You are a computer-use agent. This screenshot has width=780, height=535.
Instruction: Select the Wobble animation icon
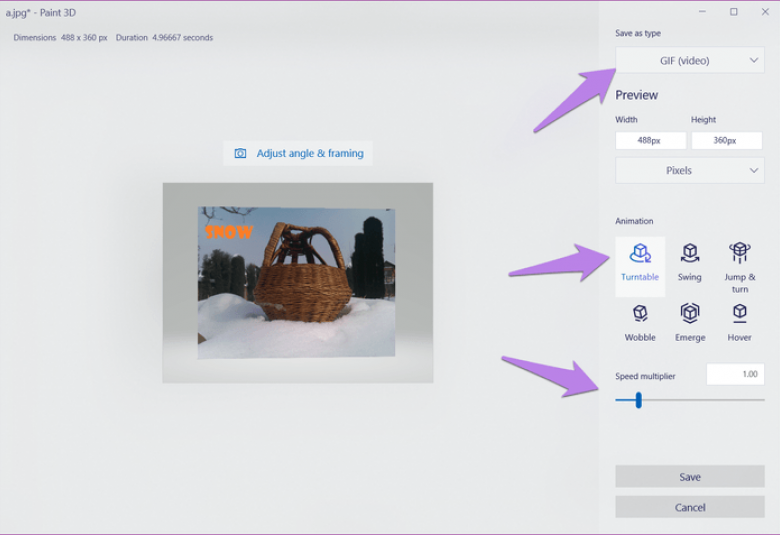pyautogui.click(x=640, y=314)
